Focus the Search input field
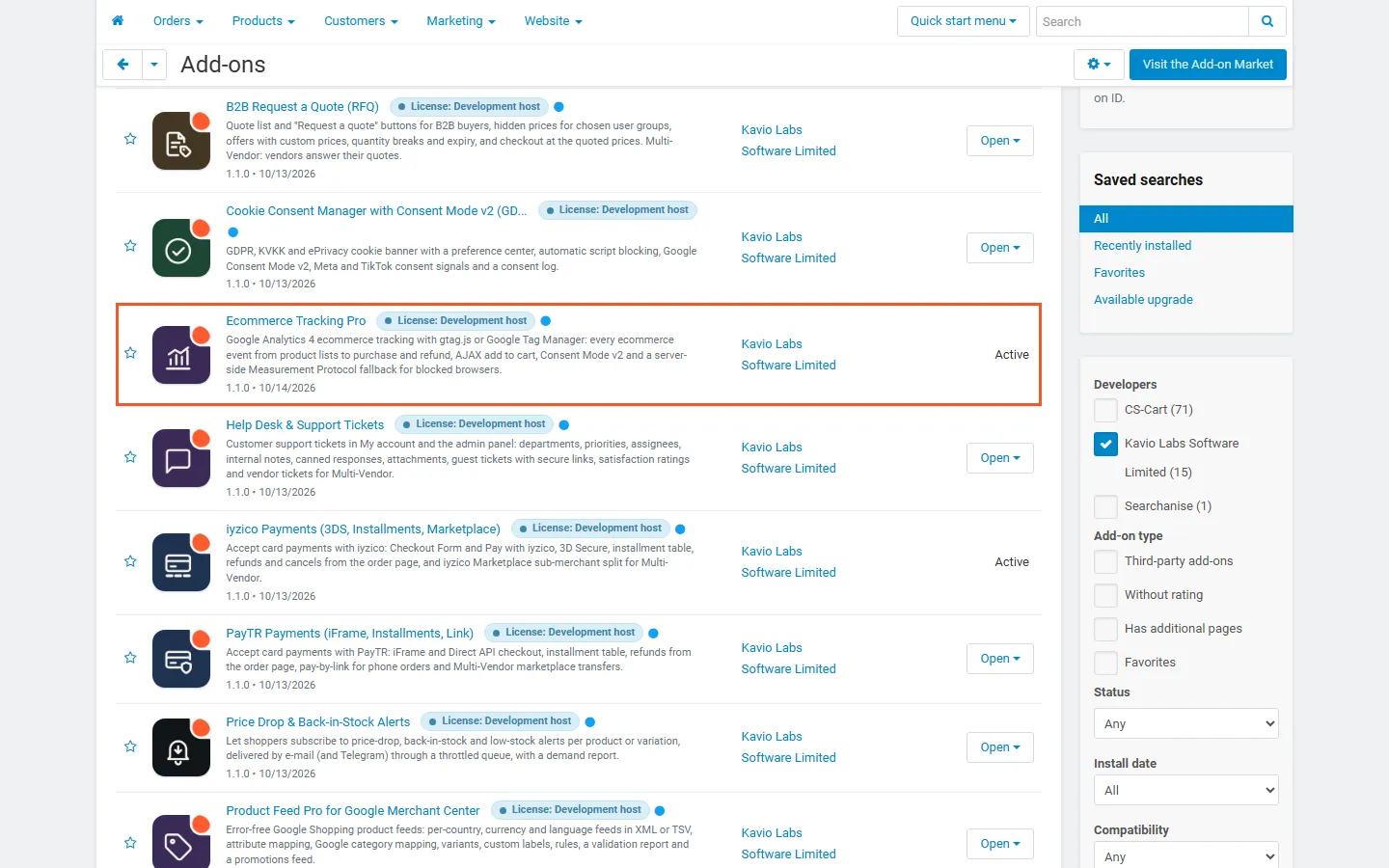 pyautogui.click(x=1142, y=21)
